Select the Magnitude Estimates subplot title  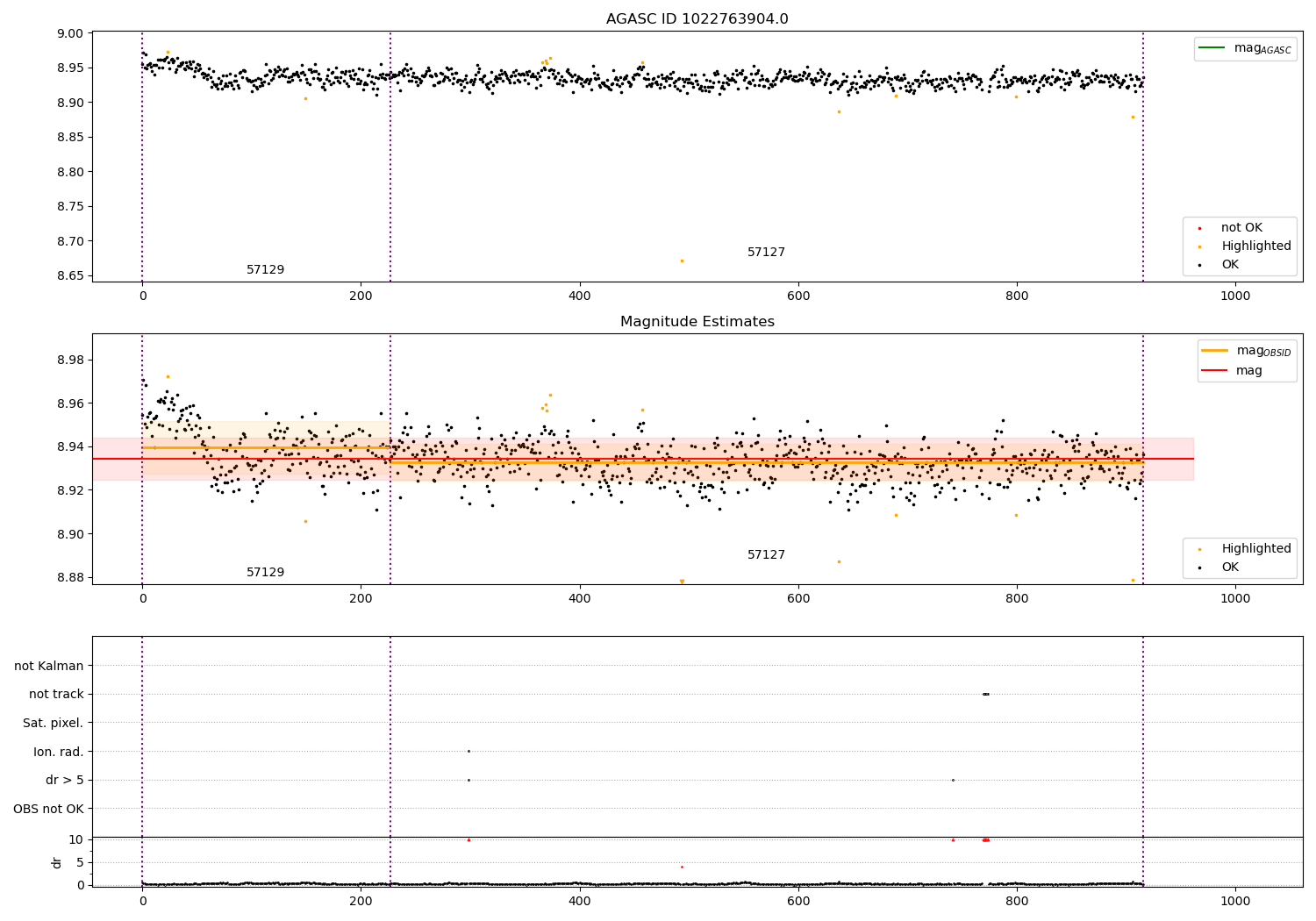[x=697, y=322]
